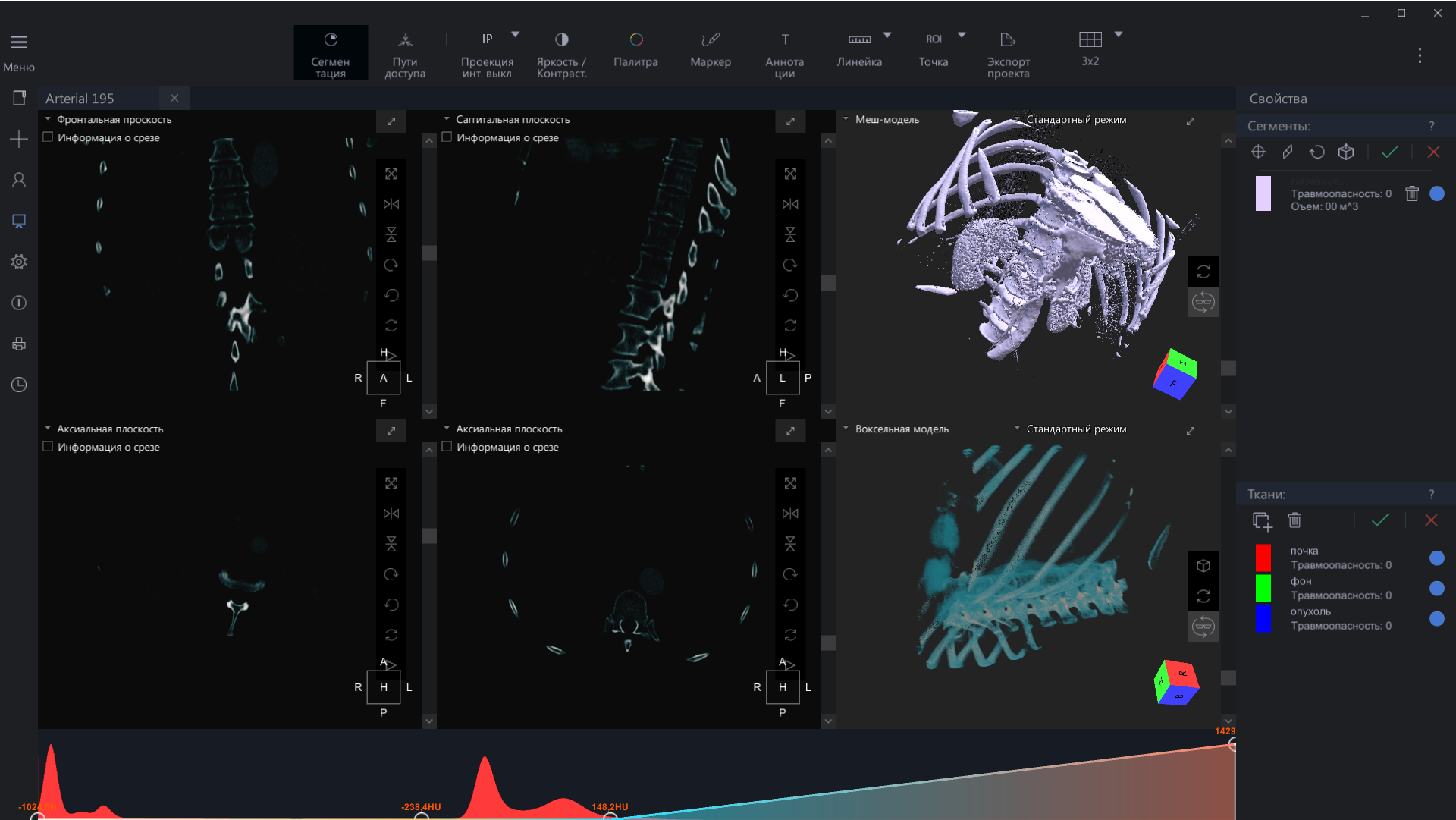
Task: Open the Сегментация tool
Action: 331,53
